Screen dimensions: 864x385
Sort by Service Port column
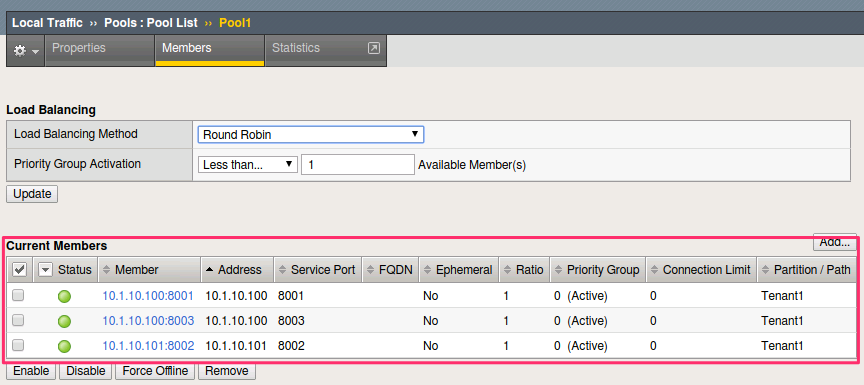(318, 270)
